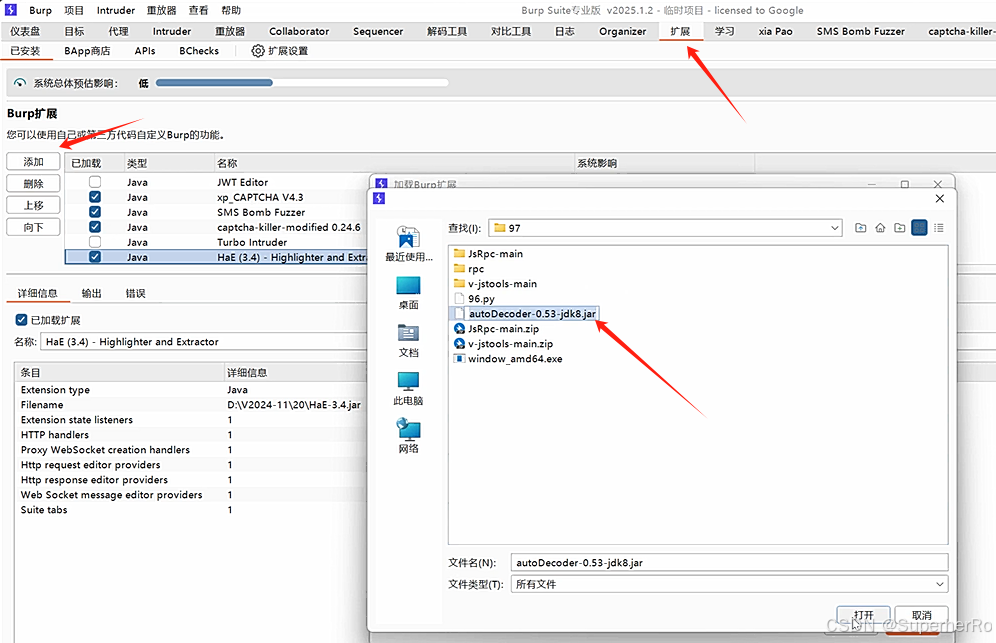
Task: Switch file dialog to icon grid view
Action: [919, 228]
